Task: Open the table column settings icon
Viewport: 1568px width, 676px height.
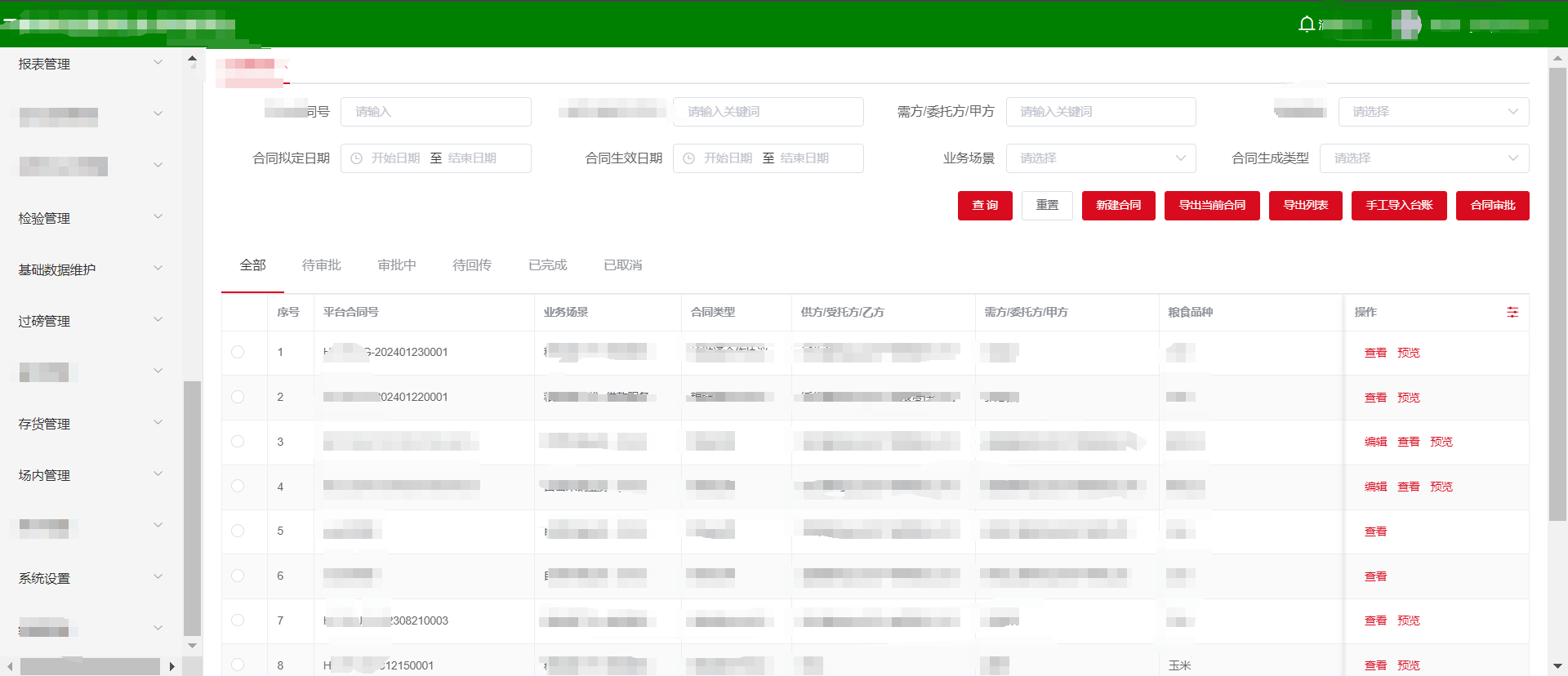Action: coord(1512,312)
